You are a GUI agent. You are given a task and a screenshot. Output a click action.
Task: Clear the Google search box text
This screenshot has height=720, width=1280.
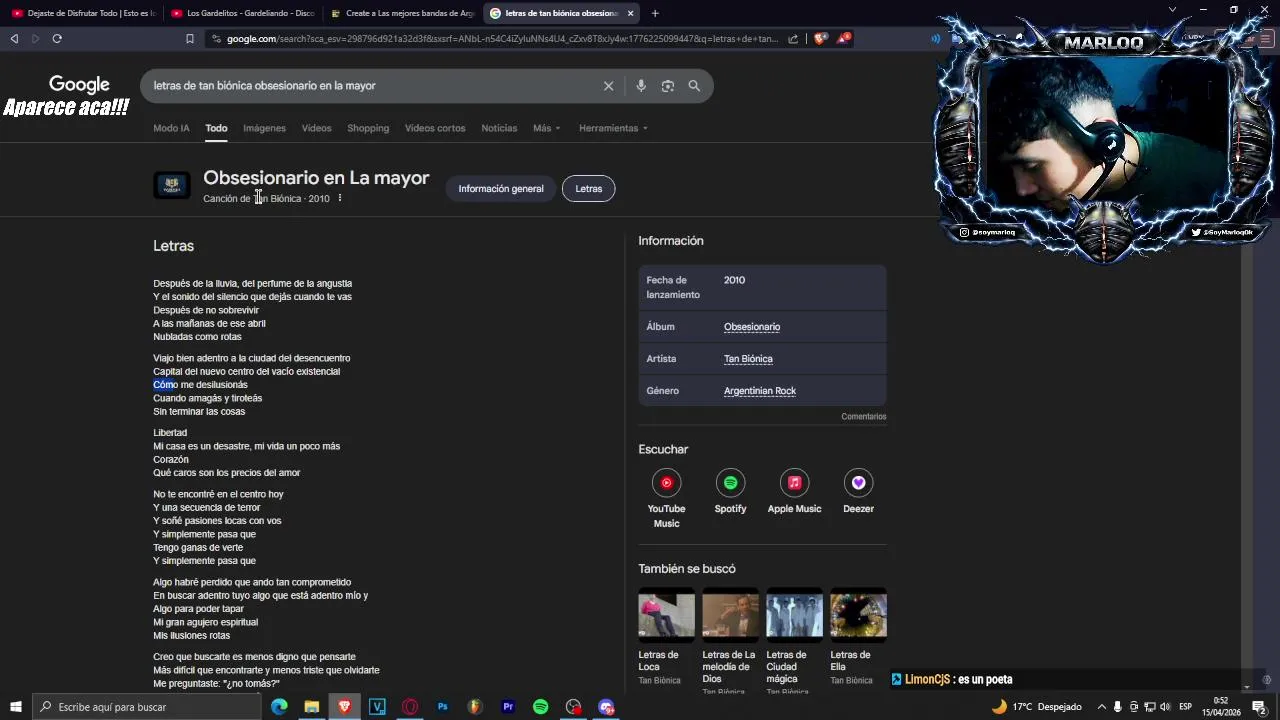pyautogui.click(x=608, y=86)
